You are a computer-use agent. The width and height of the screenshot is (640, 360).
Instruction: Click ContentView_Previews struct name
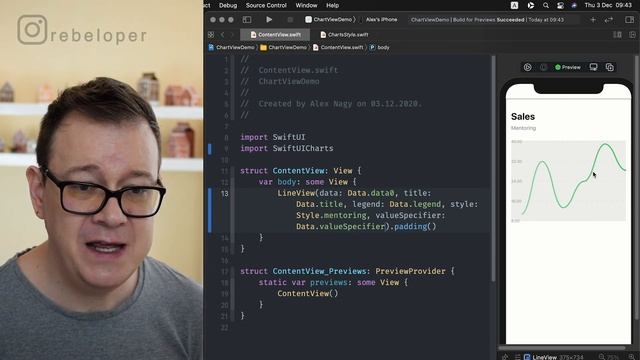(x=319, y=271)
